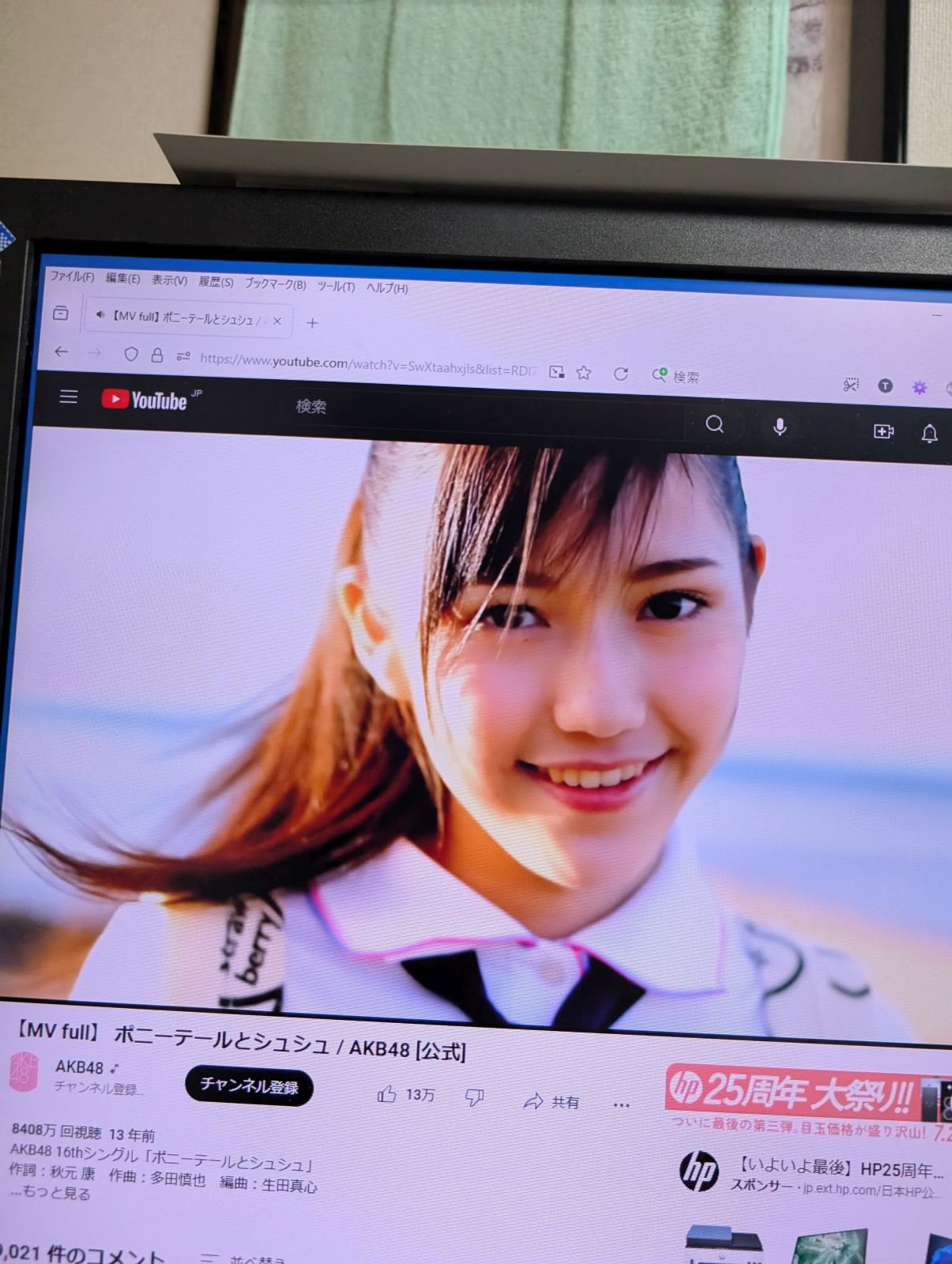Image resolution: width=952 pixels, height=1264 pixels.
Task: Open the 履歴(S) menu
Action: (x=216, y=281)
